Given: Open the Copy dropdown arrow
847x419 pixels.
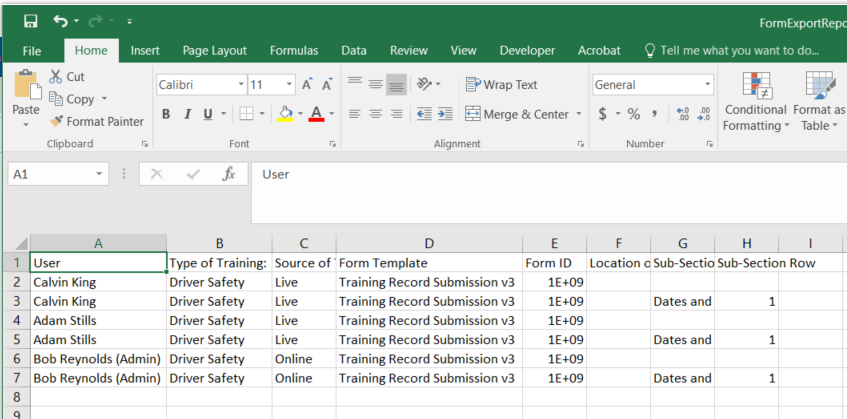Looking at the screenshot, I should 104,99.
